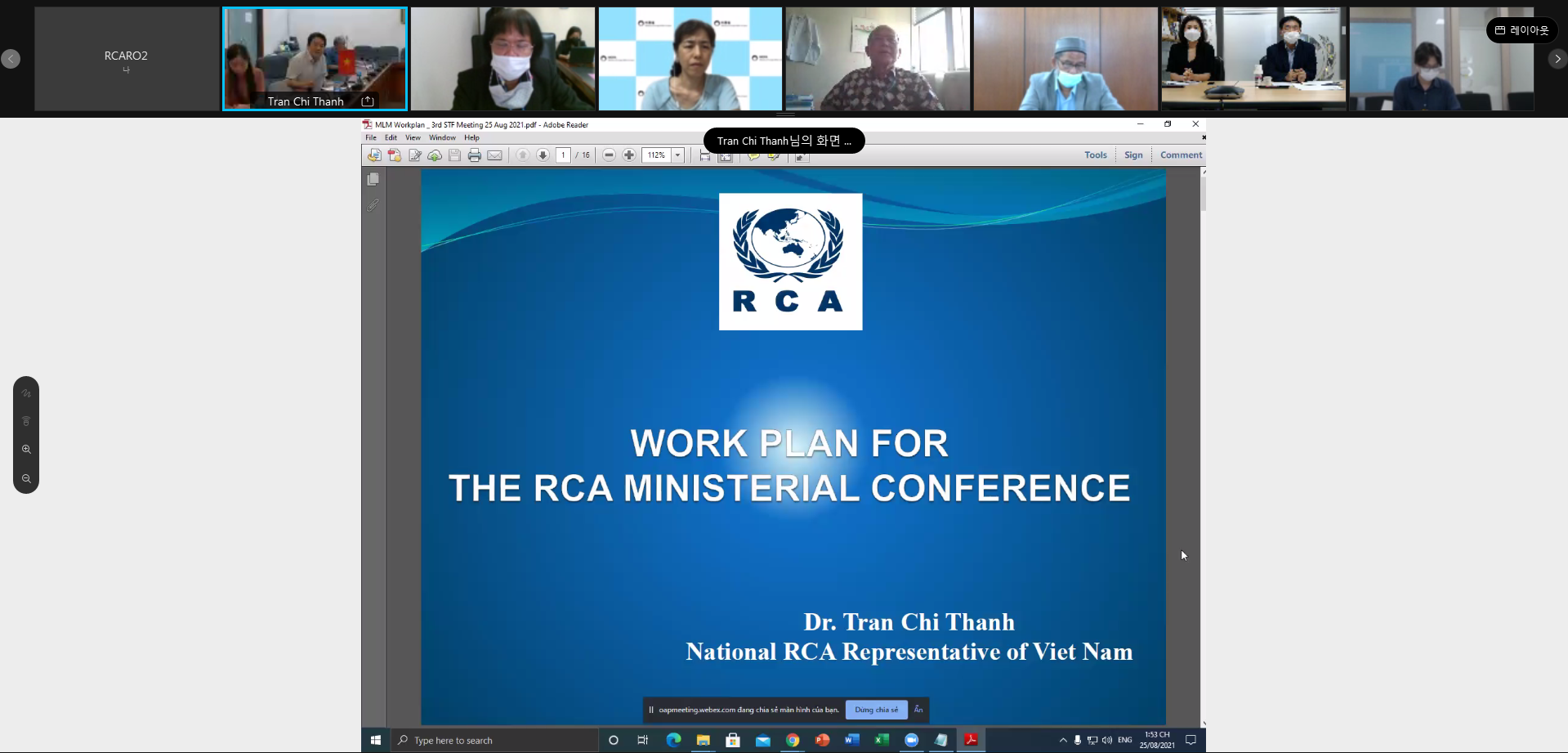Open Word from taskbar
This screenshot has height=753, width=1568.
tap(852, 740)
